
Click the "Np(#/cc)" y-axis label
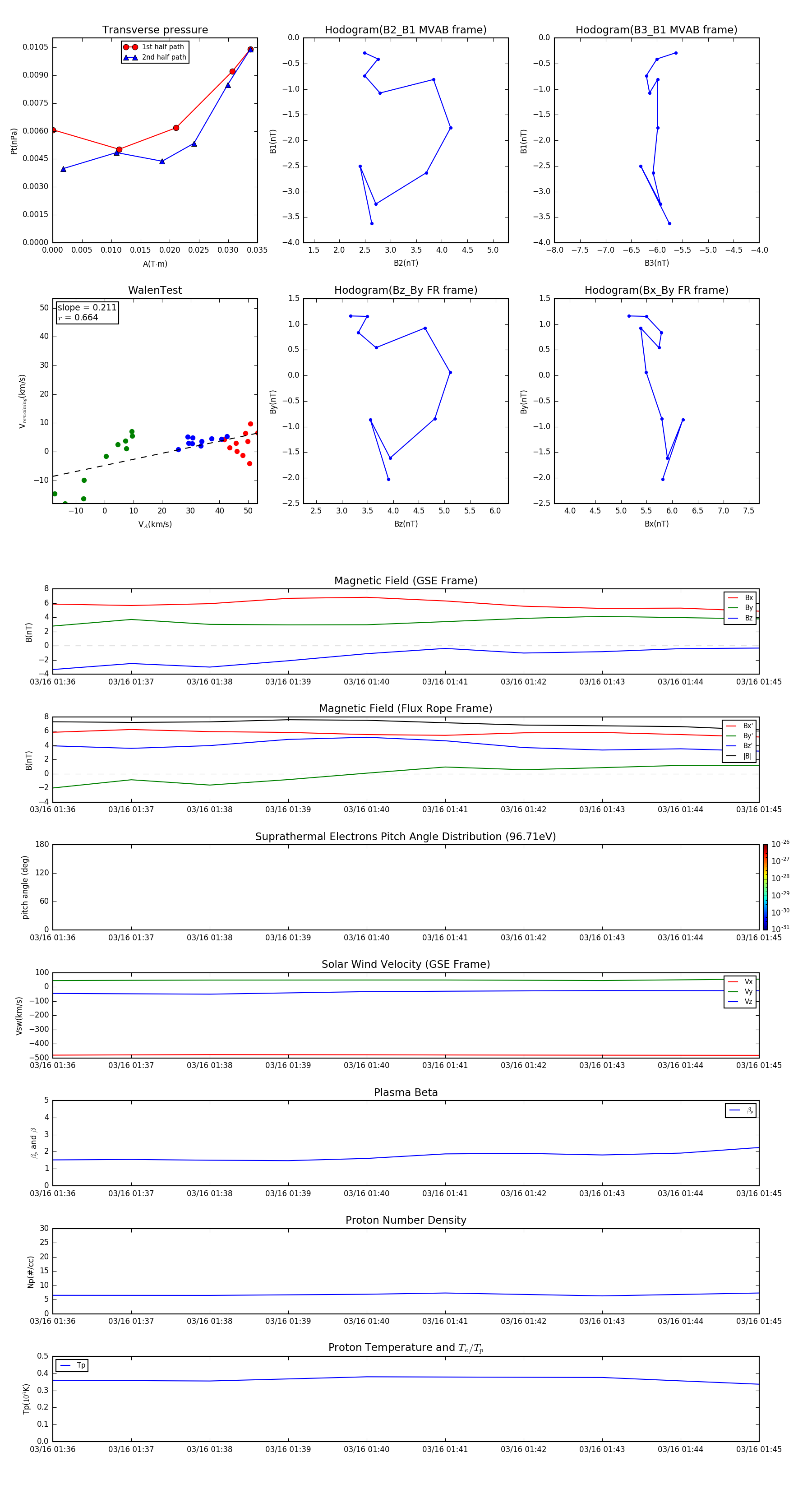(x=31, y=1271)
